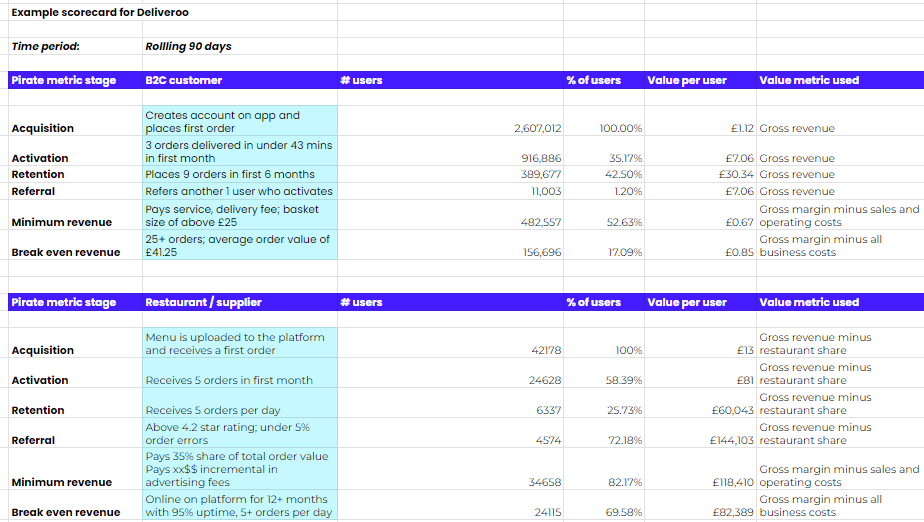This screenshot has height=522, width=924.
Task: Click the 'Restaurant / supplier' header cell
Action: pos(240,302)
